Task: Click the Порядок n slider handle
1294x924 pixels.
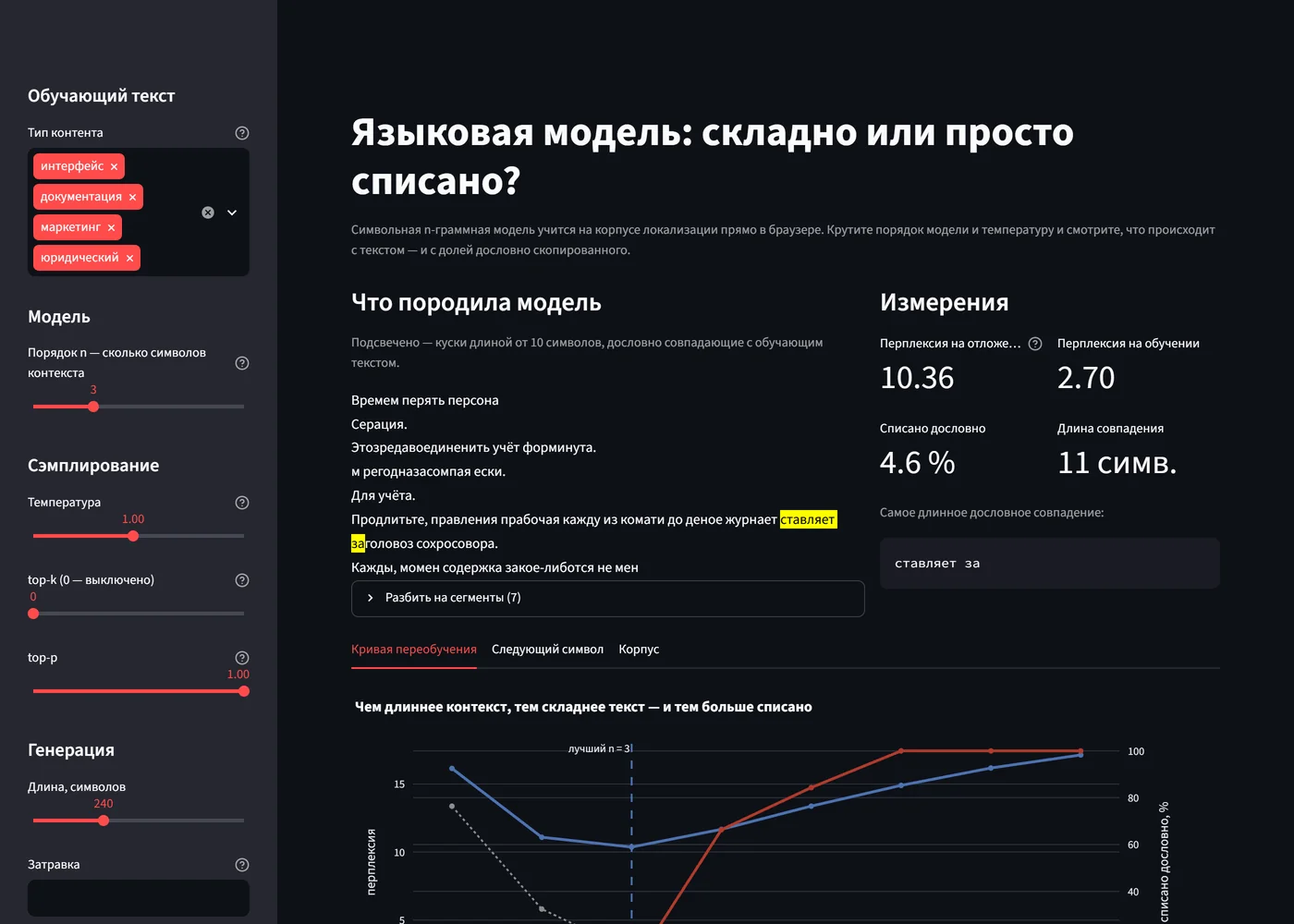Action: pos(93,407)
